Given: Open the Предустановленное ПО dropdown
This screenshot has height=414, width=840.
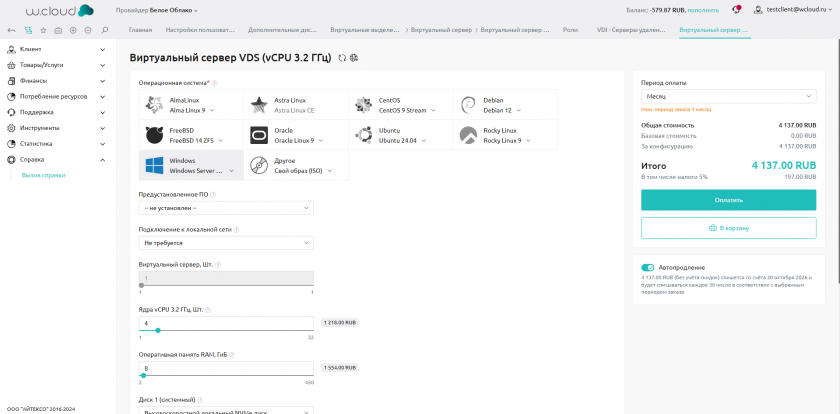Looking at the screenshot, I should click(226, 208).
